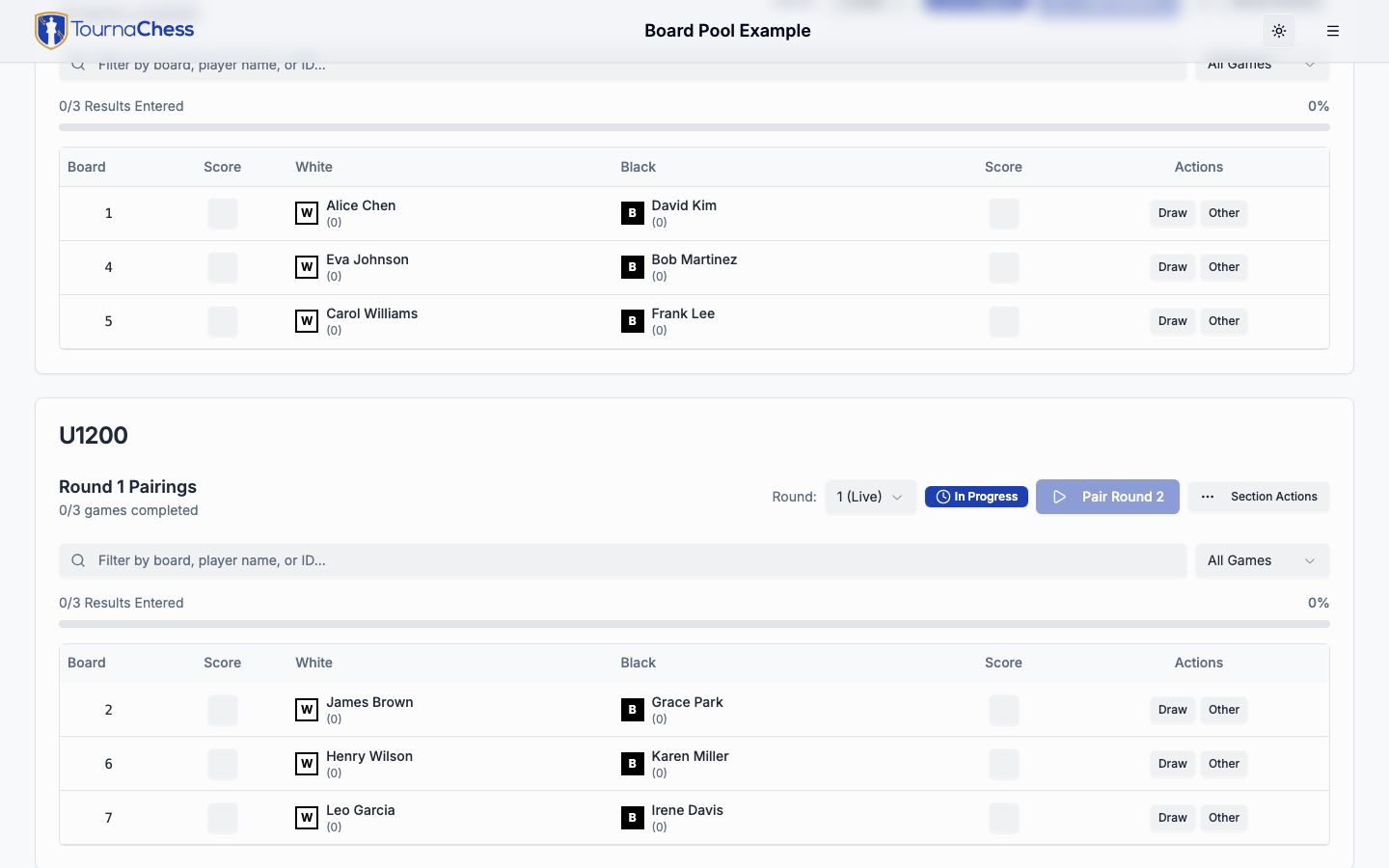Click the white piece icon beside Alice Chen
The image size is (1389, 868).
point(307,213)
